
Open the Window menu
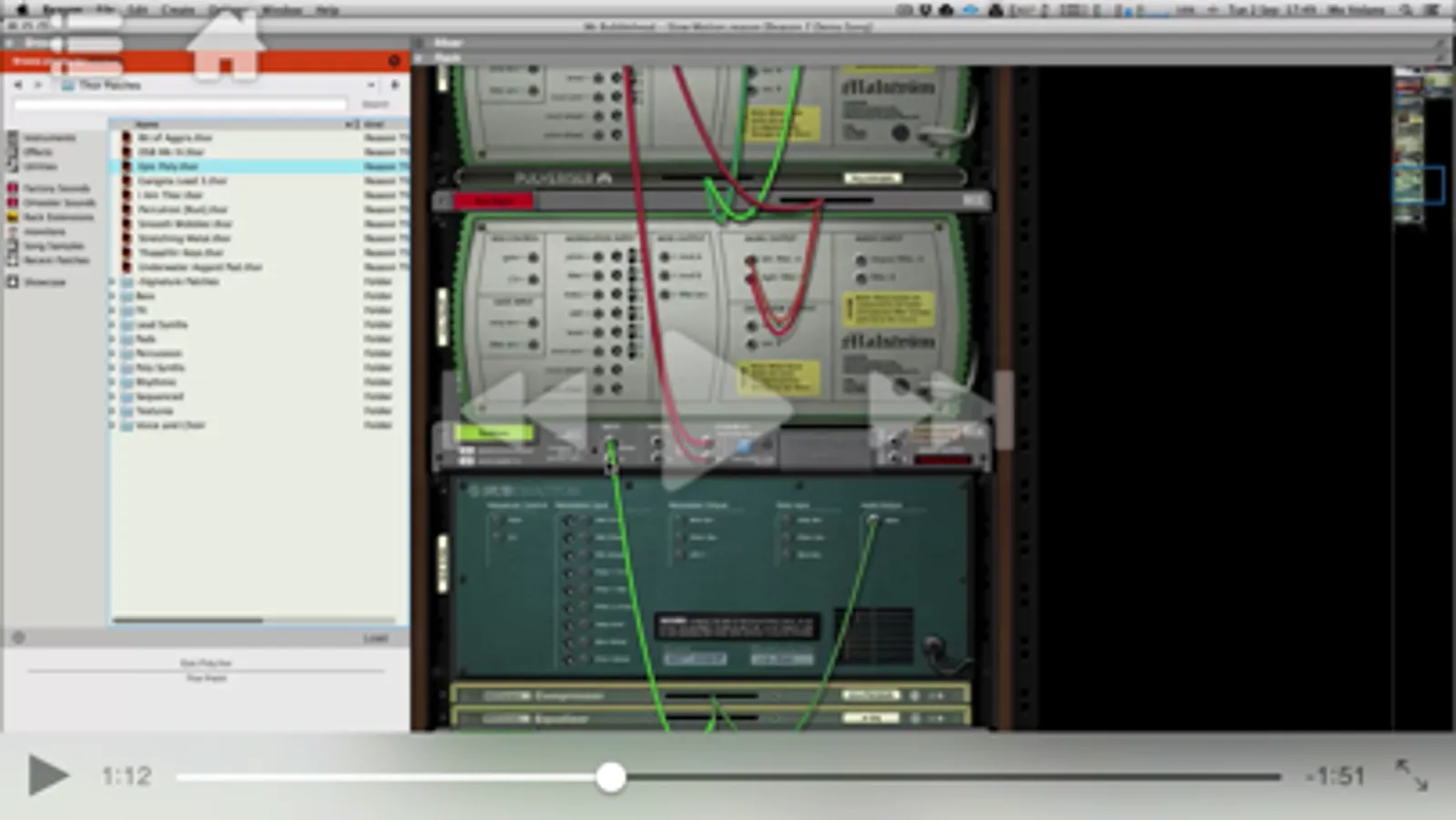pos(281,10)
